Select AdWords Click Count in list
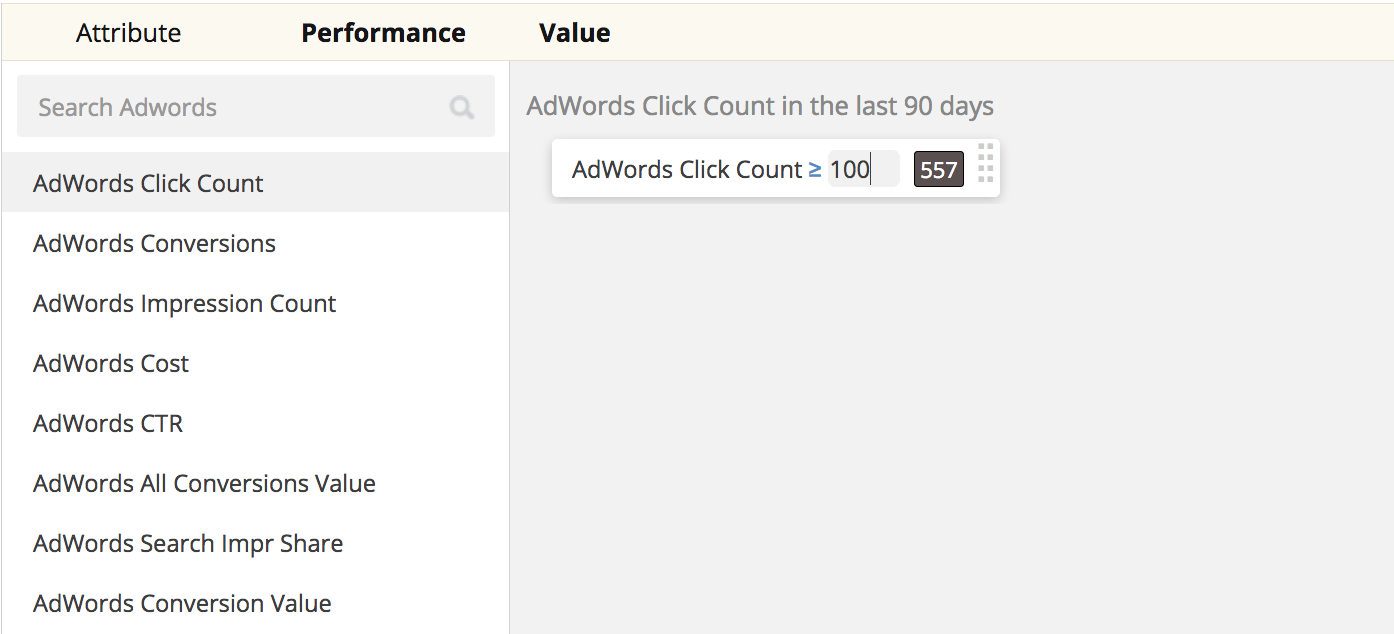This screenshot has width=1394, height=634. tap(148, 183)
